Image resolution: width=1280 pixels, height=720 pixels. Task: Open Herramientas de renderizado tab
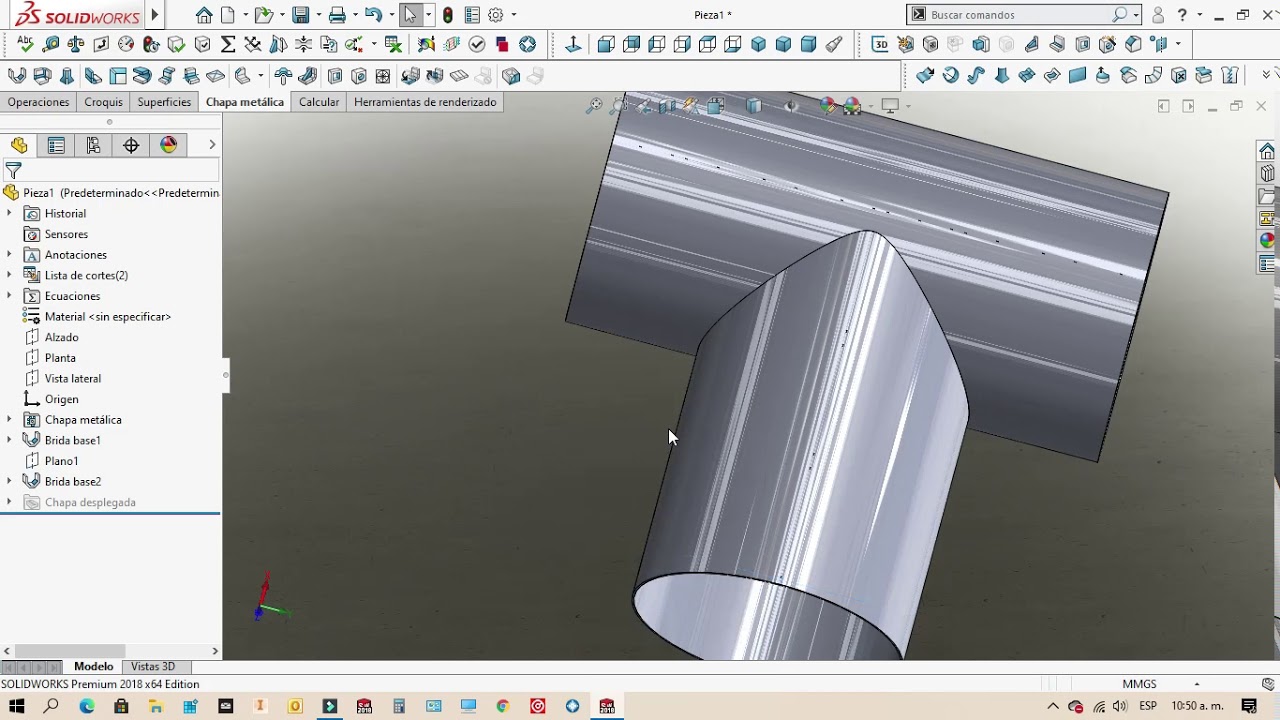click(425, 102)
